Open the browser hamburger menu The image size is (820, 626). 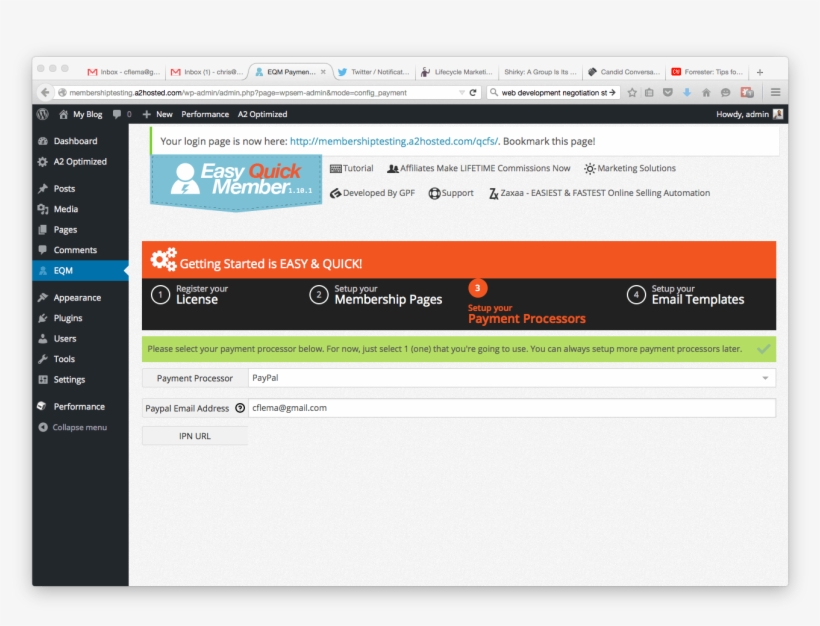pyautogui.click(x=774, y=92)
